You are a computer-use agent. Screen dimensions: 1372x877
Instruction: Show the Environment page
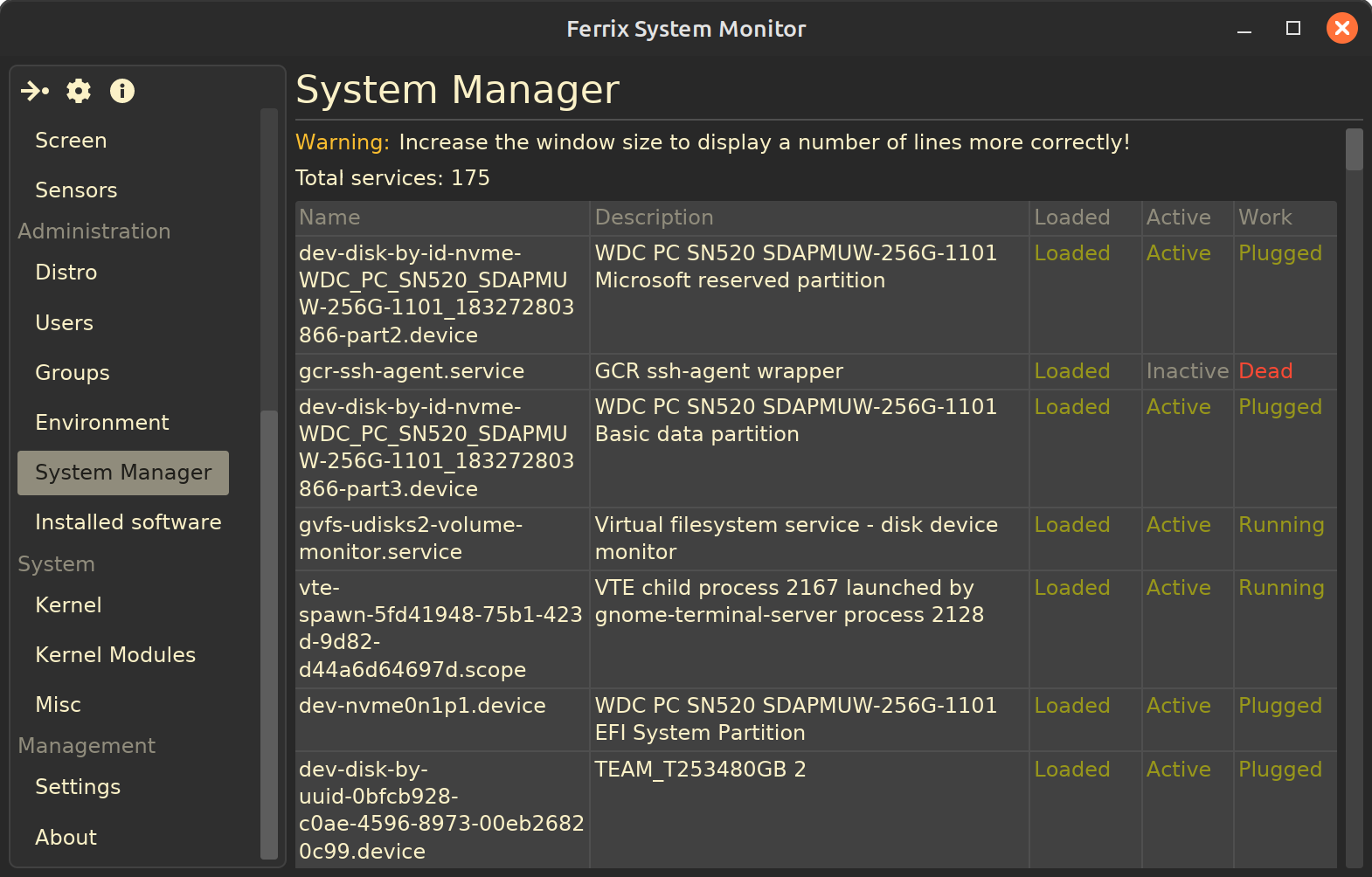pyautogui.click(x=102, y=423)
